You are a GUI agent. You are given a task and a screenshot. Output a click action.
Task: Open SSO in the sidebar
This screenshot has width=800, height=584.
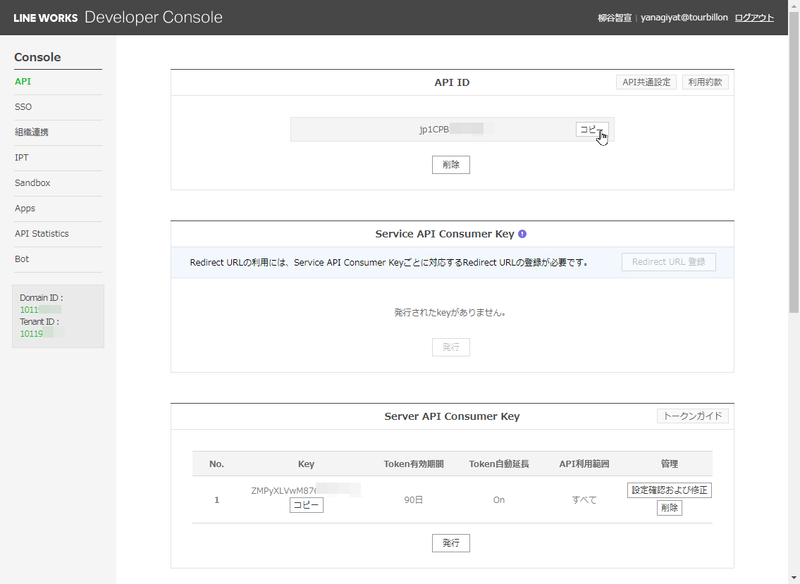click(x=24, y=106)
